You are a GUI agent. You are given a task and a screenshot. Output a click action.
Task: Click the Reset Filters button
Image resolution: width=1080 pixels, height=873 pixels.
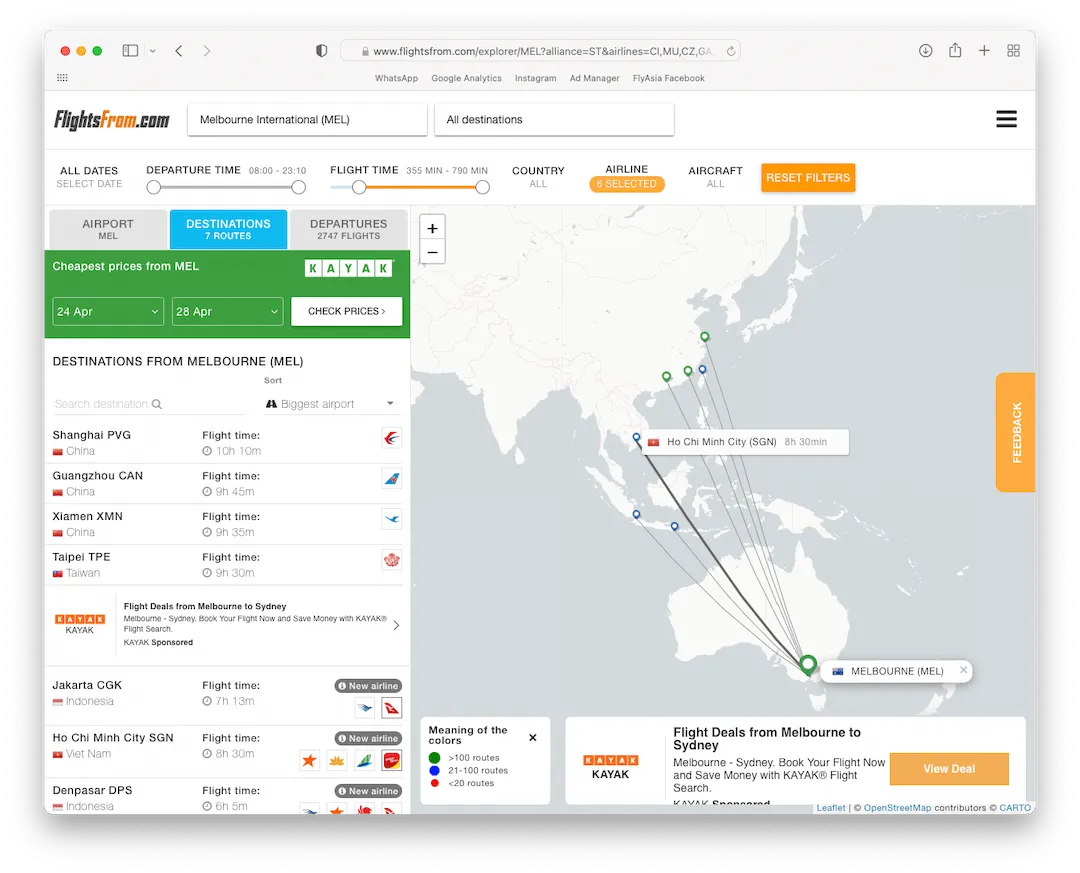coord(807,178)
